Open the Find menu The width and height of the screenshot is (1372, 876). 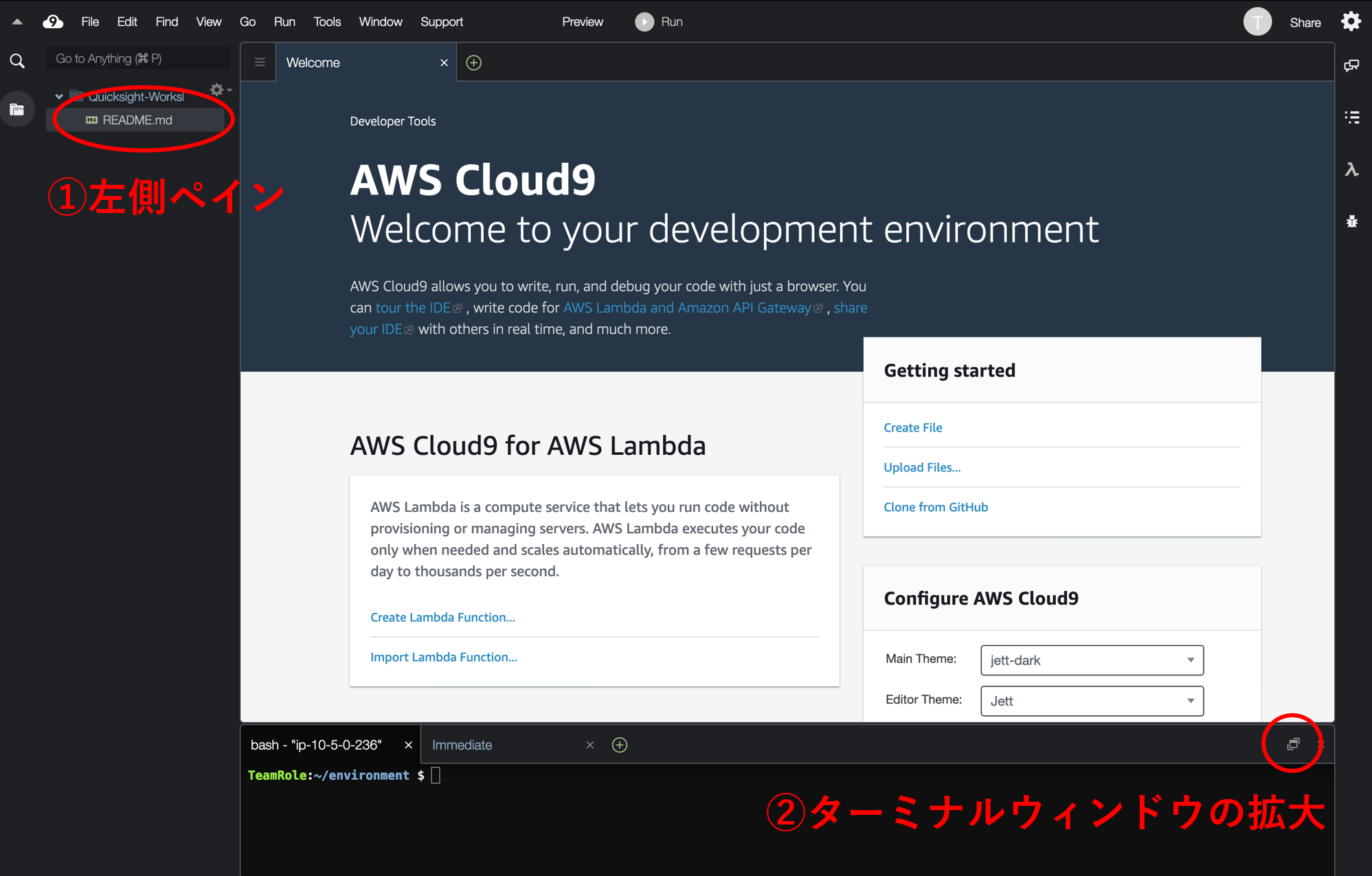pos(167,22)
